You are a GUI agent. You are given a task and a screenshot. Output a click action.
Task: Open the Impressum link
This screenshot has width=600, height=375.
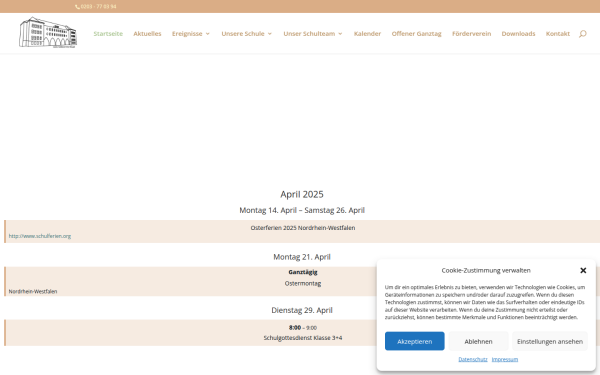[x=505, y=359]
